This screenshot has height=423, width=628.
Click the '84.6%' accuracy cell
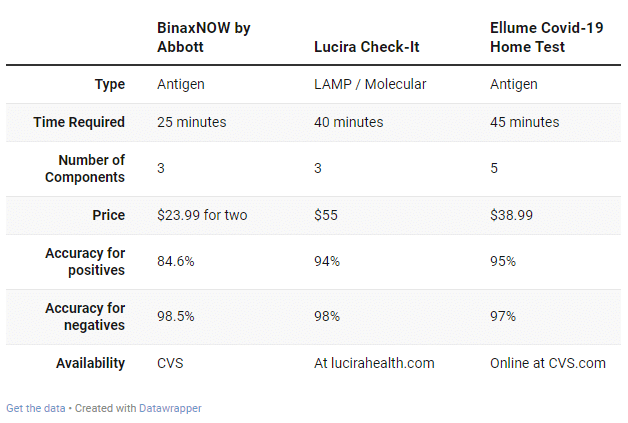click(x=175, y=261)
